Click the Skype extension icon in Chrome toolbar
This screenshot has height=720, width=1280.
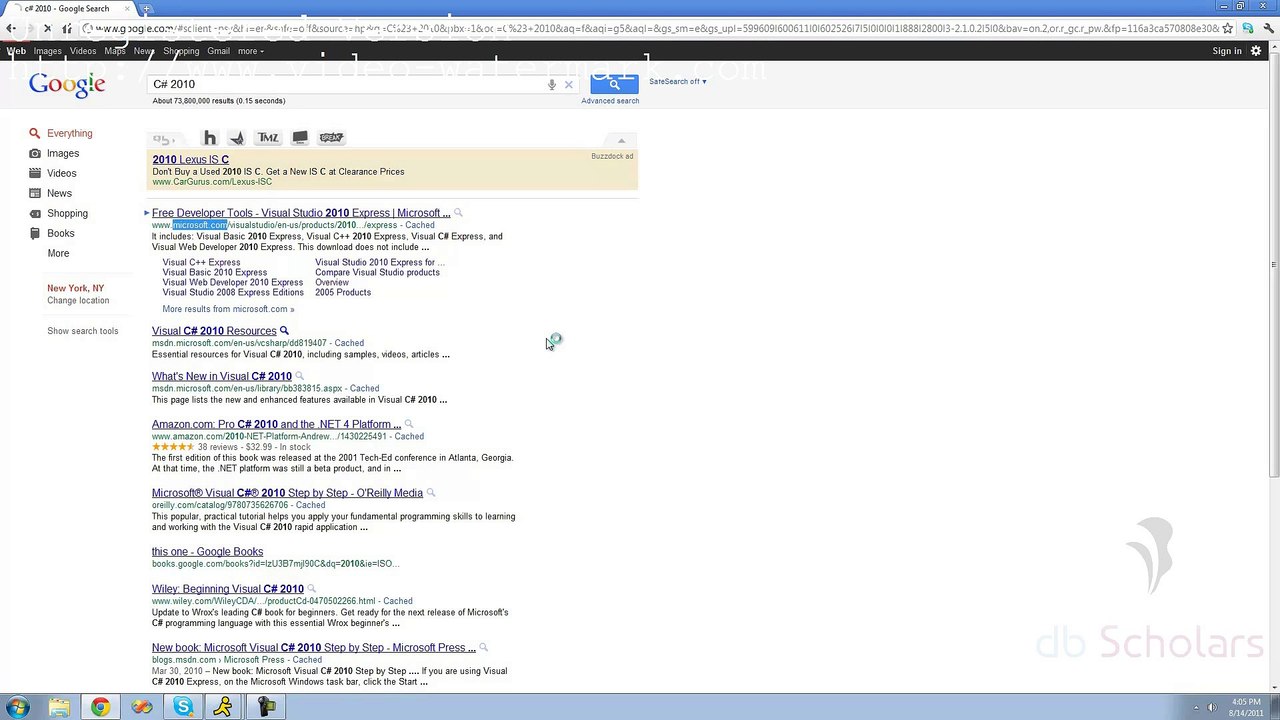coord(1247,28)
